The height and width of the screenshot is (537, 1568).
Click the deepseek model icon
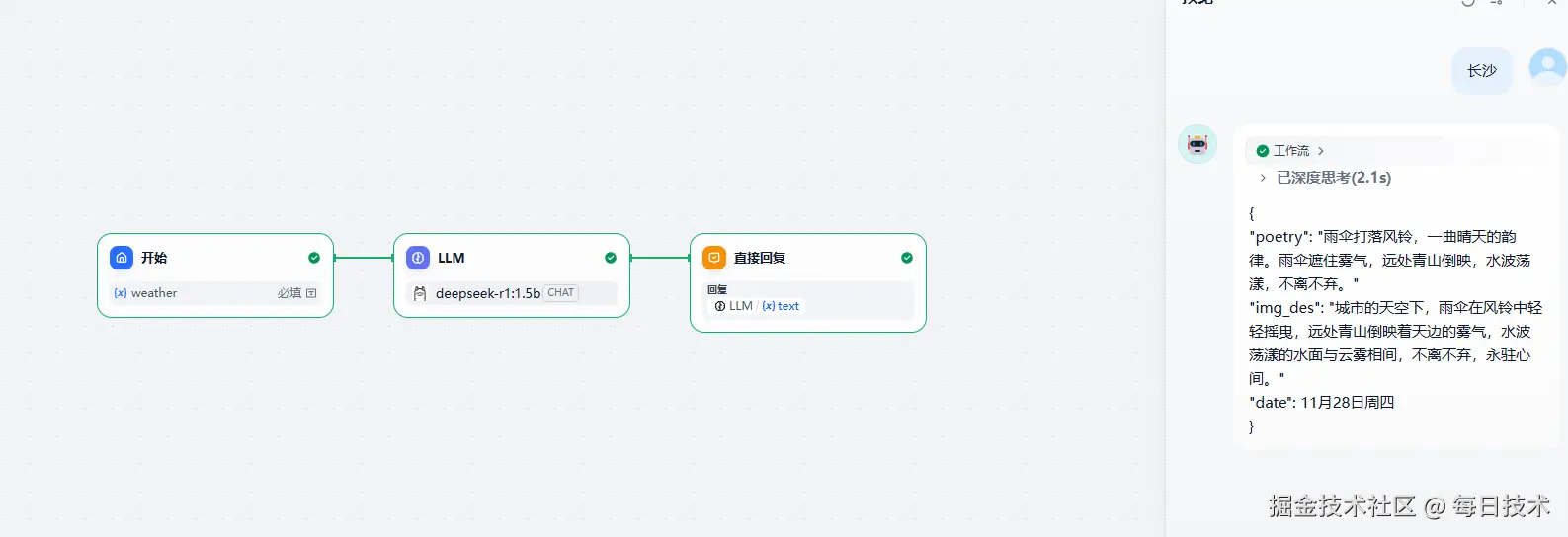click(x=420, y=293)
